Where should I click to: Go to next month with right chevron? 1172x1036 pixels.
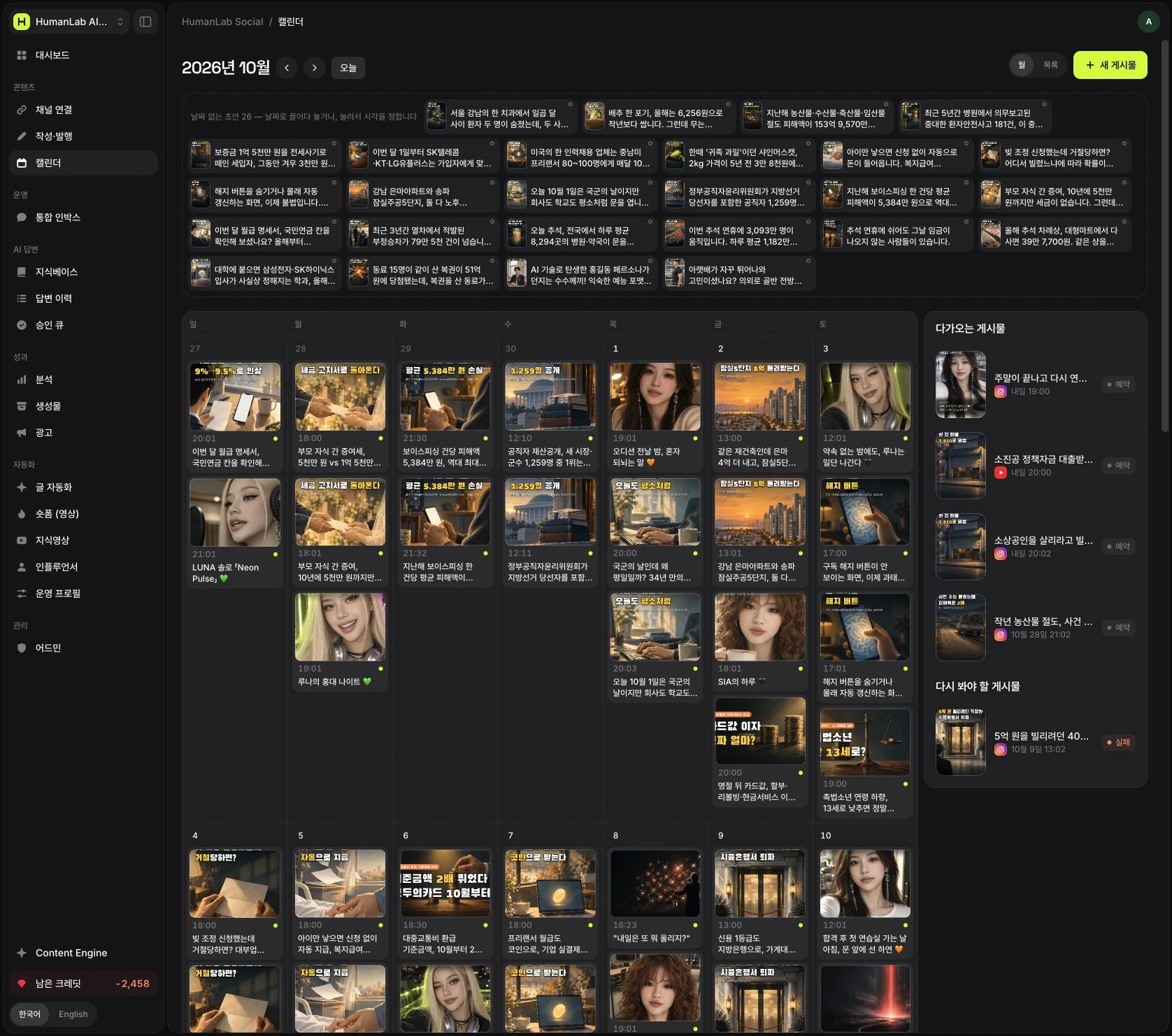tap(315, 68)
